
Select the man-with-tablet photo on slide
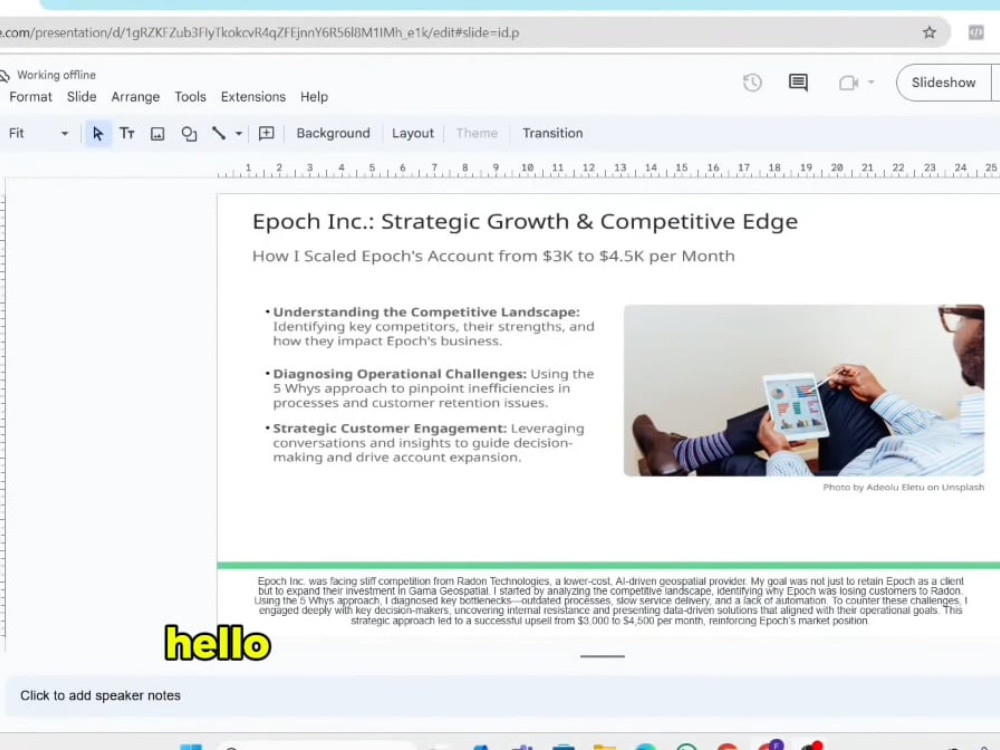tap(804, 390)
